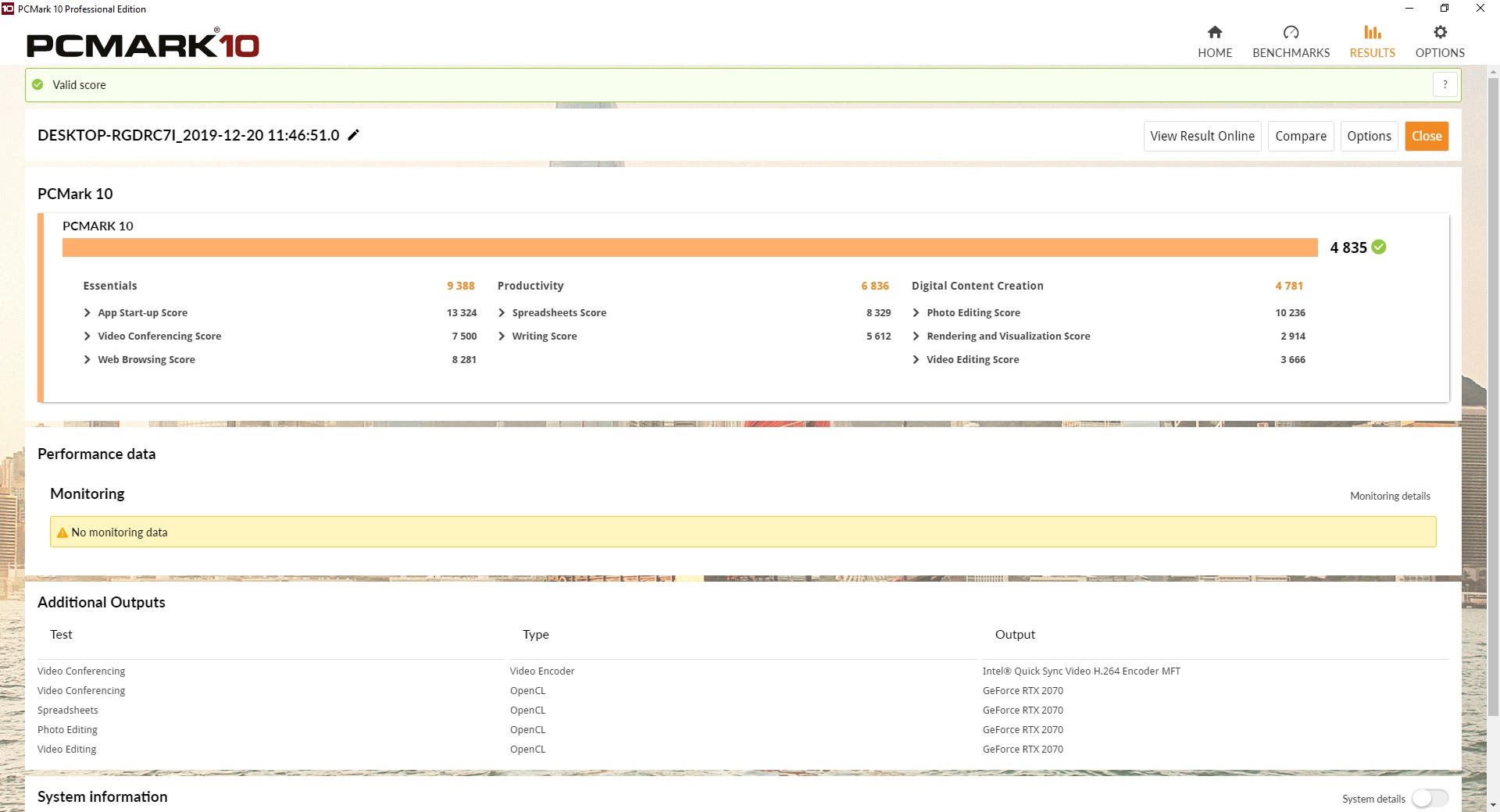This screenshot has height=812, width=1500.
Task: Click Digital Content Creation heading
Action: (977, 286)
